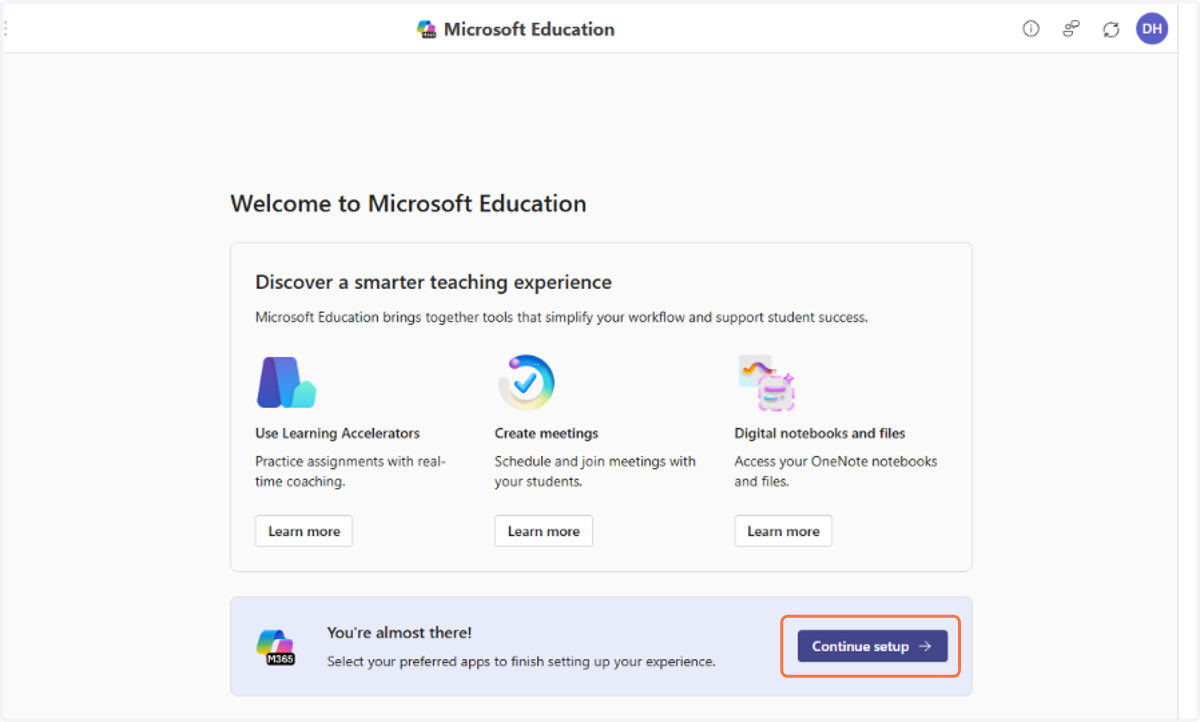The height and width of the screenshot is (722, 1200).
Task: Click the people settings icon in header
Action: coord(1071,29)
